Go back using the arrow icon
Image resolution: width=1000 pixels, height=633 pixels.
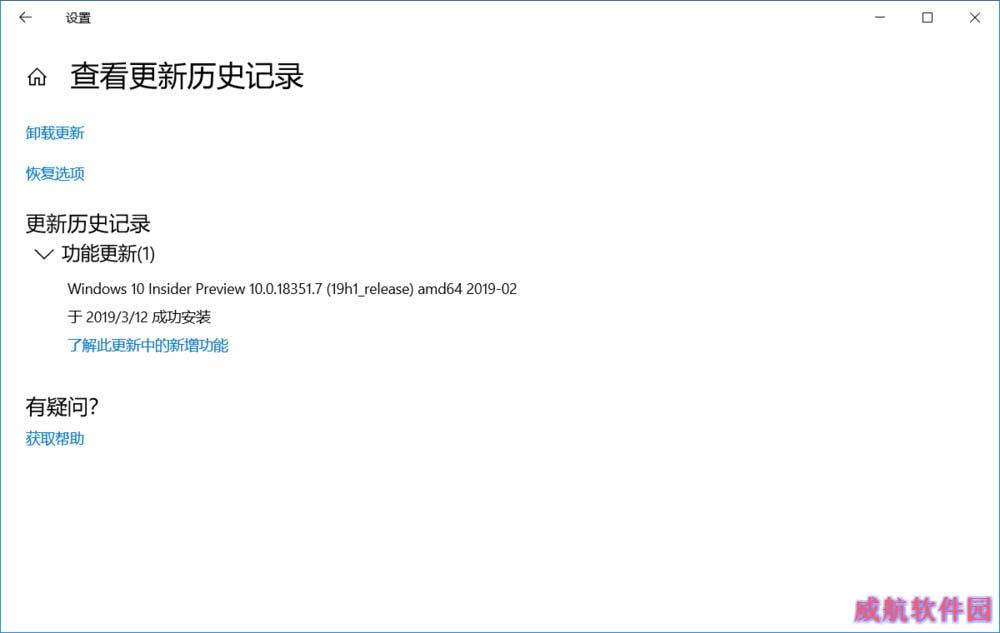coord(26,18)
